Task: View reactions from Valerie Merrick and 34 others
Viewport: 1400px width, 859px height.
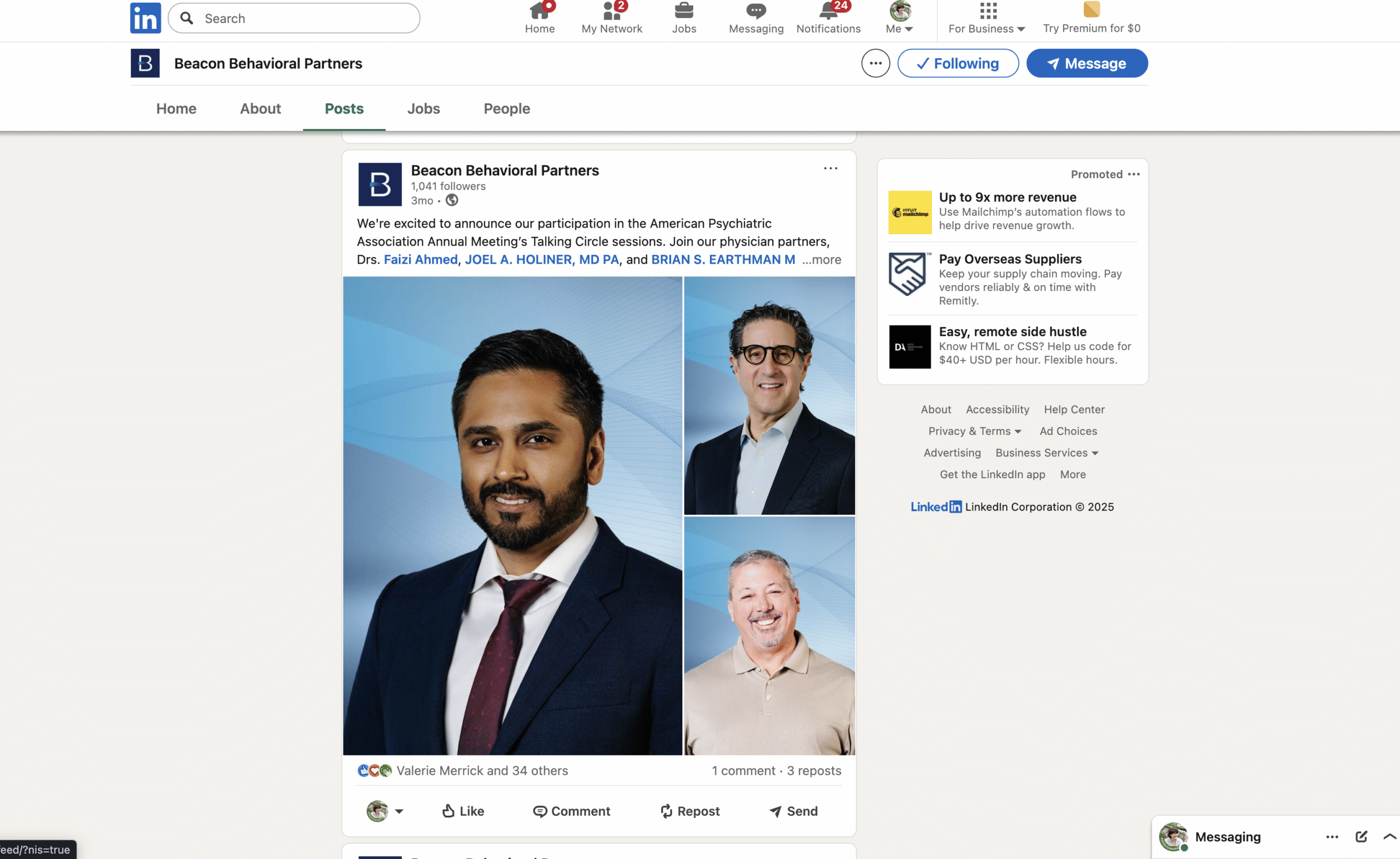Action: point(463,770)
